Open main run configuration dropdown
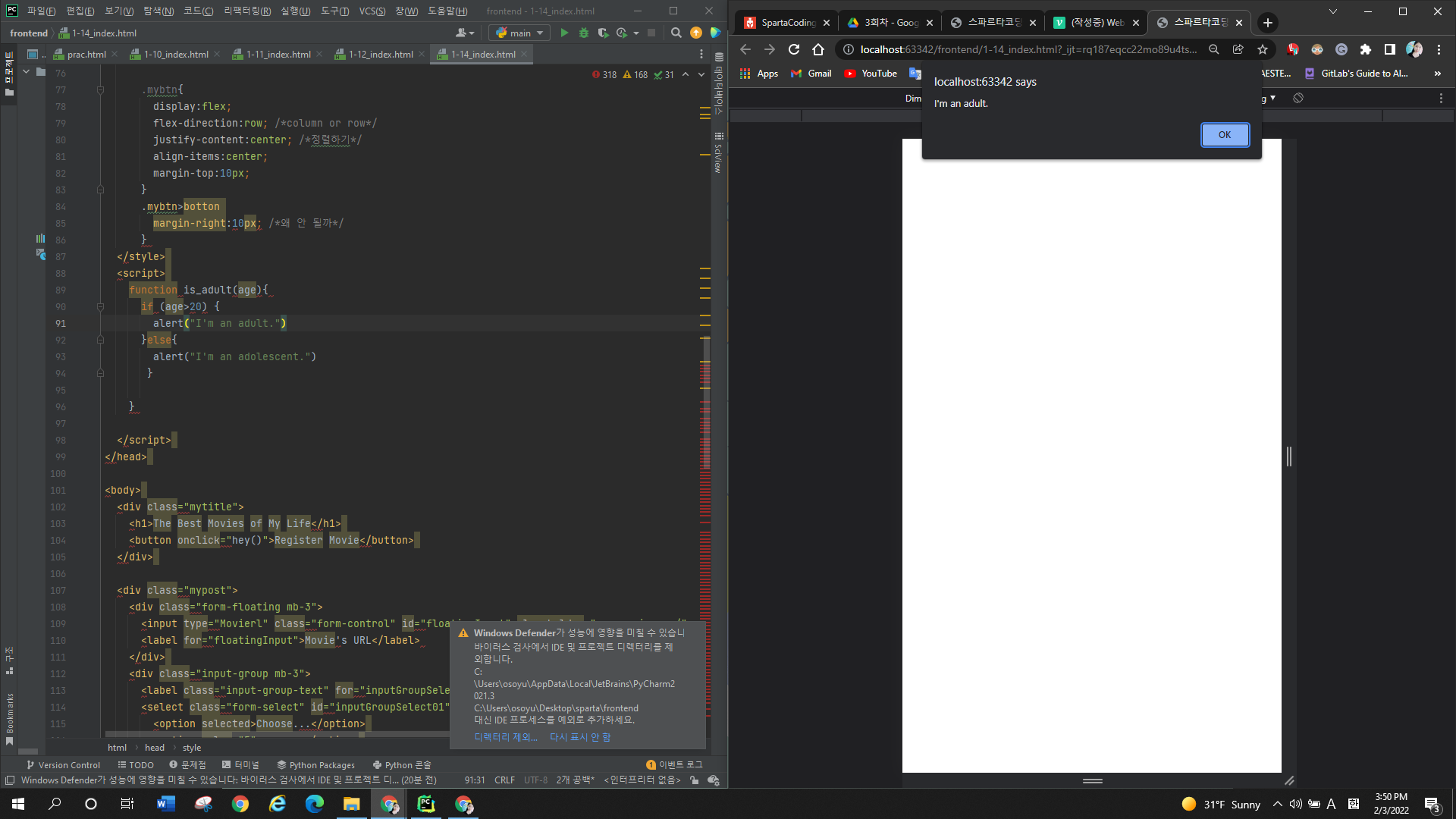1456x819 pixels. [520, 33]
